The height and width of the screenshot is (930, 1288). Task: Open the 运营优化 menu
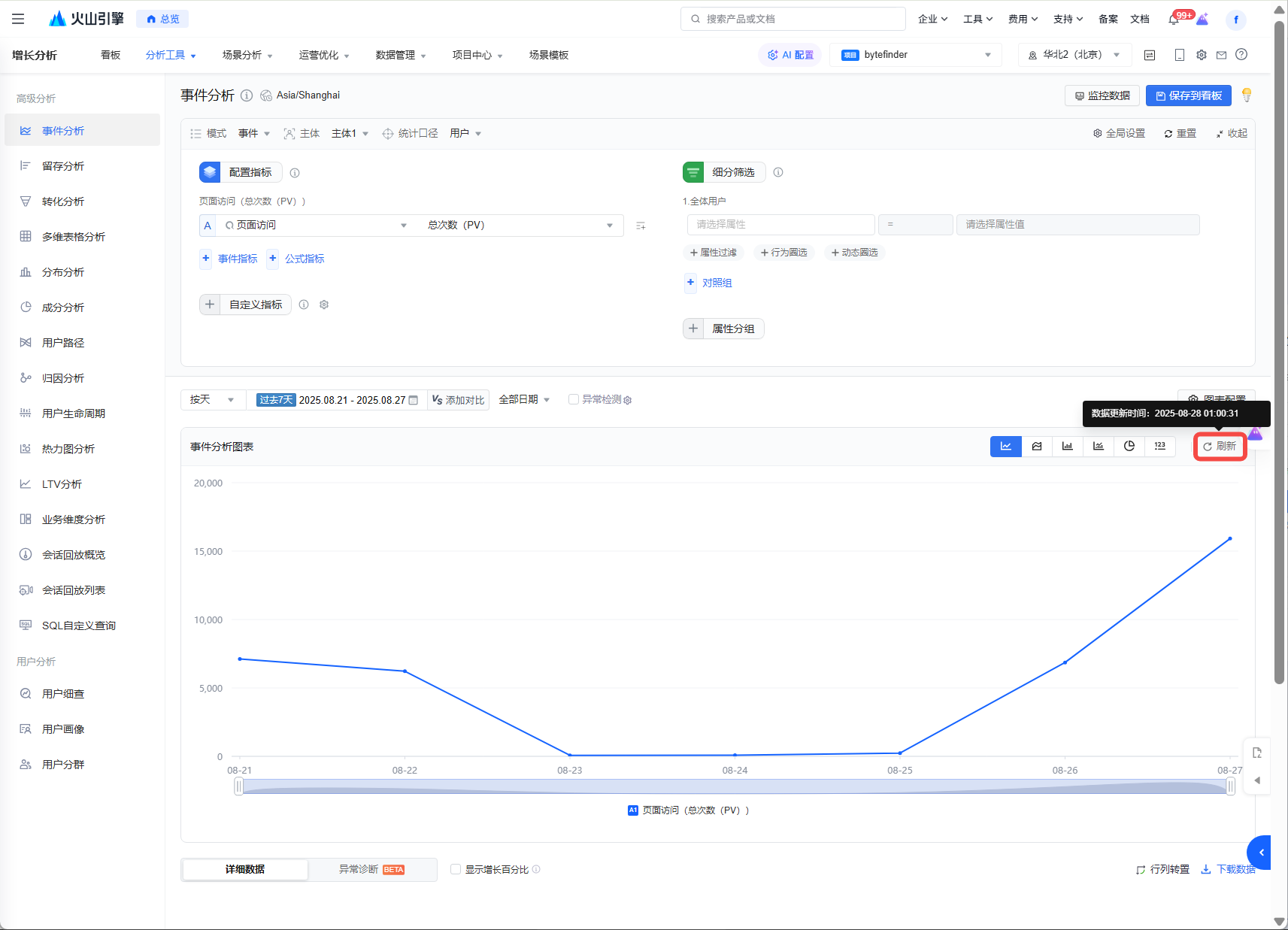click(324, 55)
